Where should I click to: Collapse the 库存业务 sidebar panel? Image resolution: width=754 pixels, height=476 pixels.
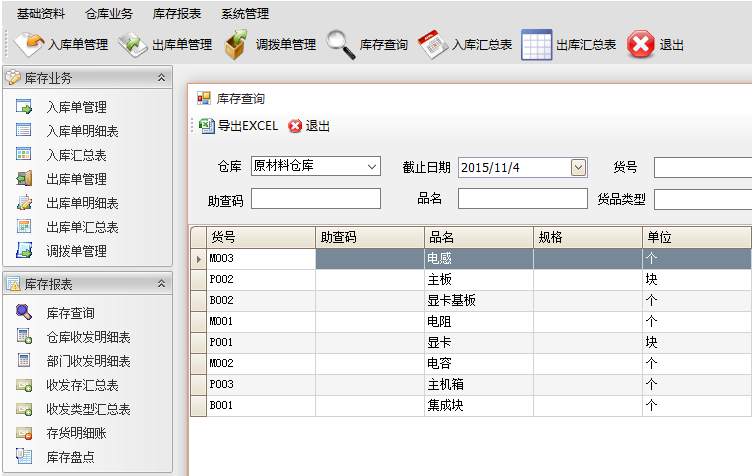tap(162, 78)
